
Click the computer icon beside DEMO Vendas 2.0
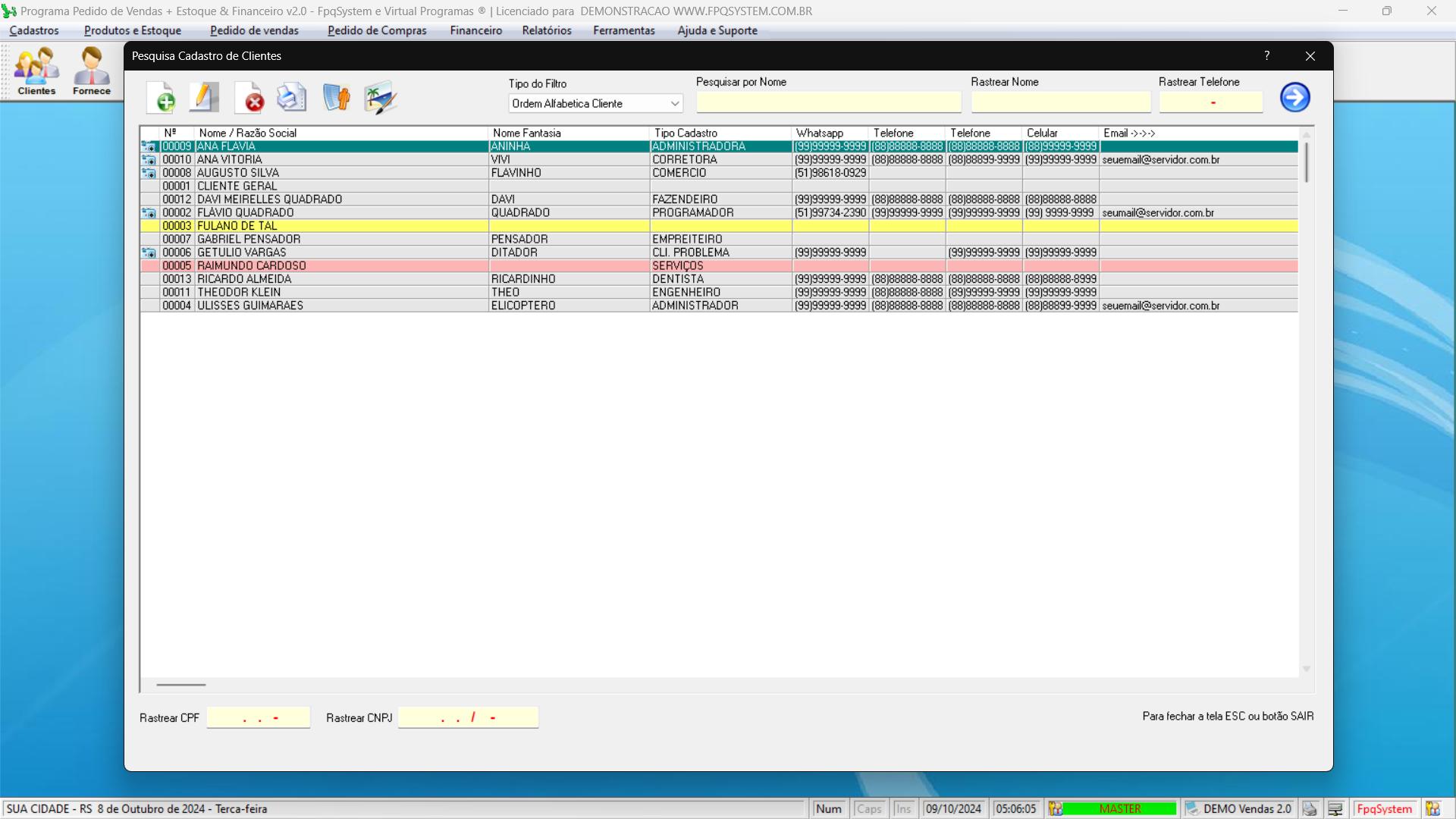coord(1192,809)
